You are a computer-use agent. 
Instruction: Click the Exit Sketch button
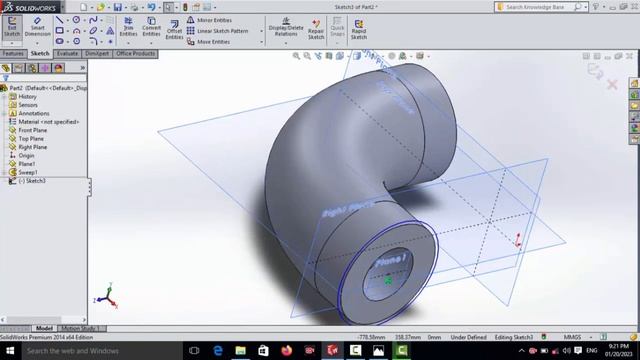click(12, 27)
